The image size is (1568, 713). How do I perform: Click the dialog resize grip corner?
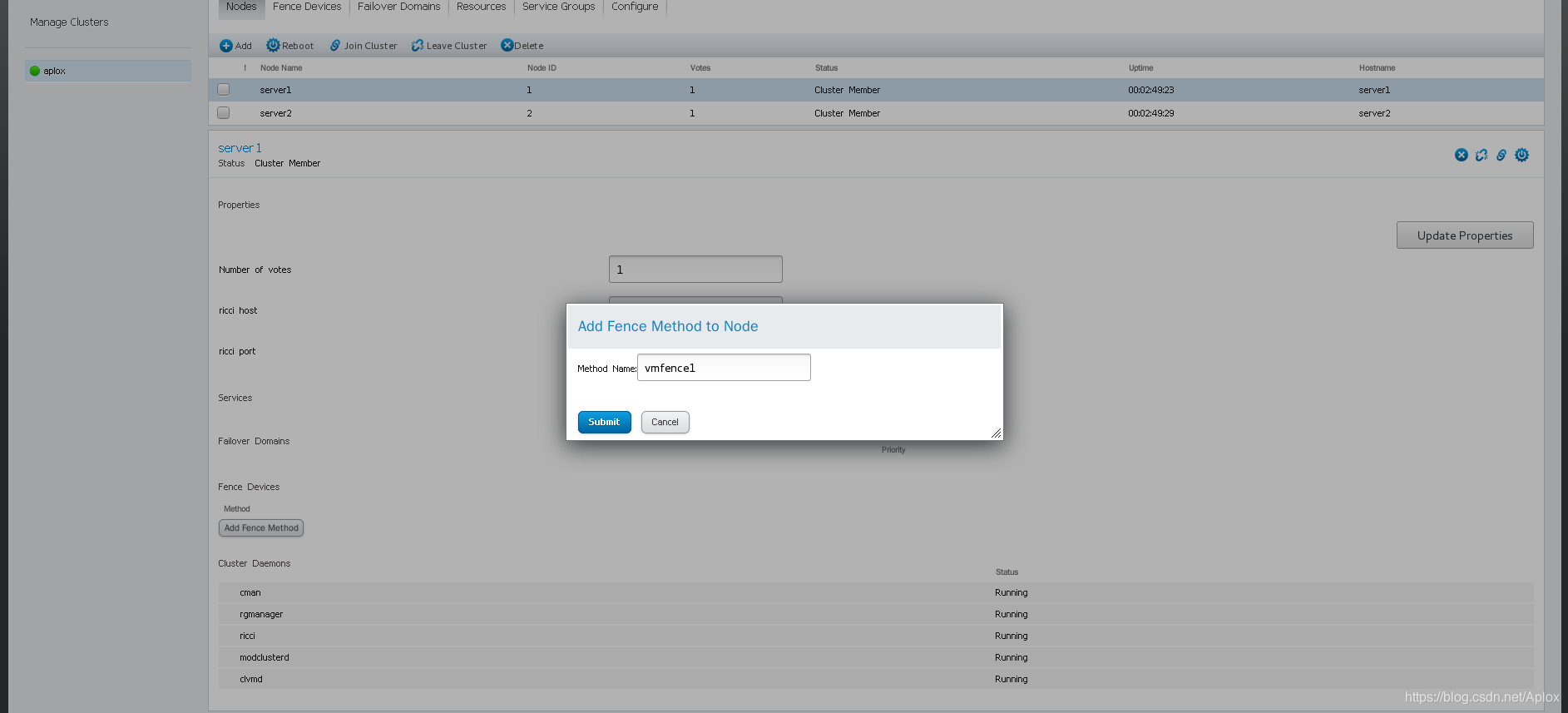point(996,433)
